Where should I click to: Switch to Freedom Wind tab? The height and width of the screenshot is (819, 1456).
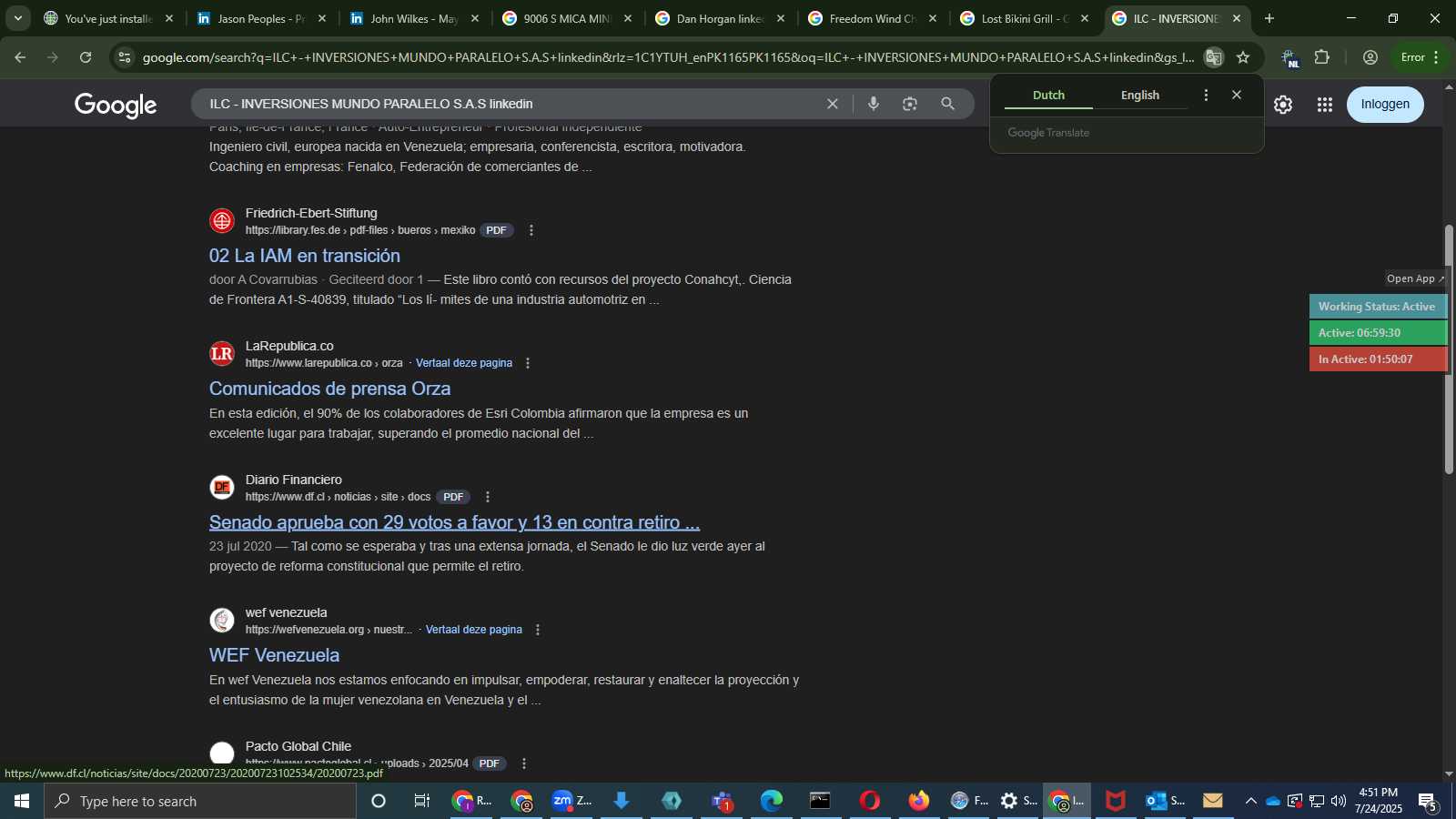(873, 18)
